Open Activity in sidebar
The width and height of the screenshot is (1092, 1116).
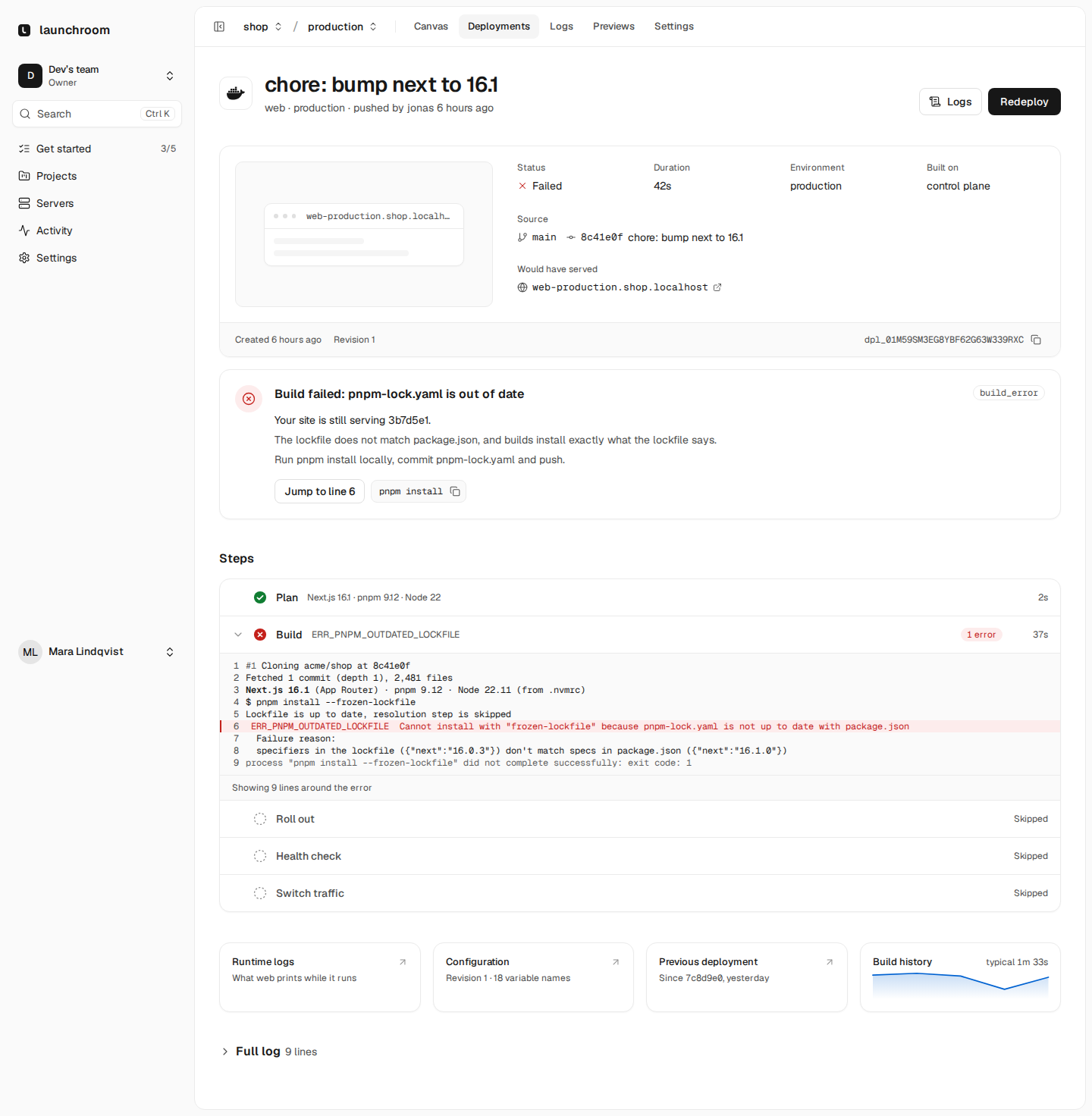point(97,230)
